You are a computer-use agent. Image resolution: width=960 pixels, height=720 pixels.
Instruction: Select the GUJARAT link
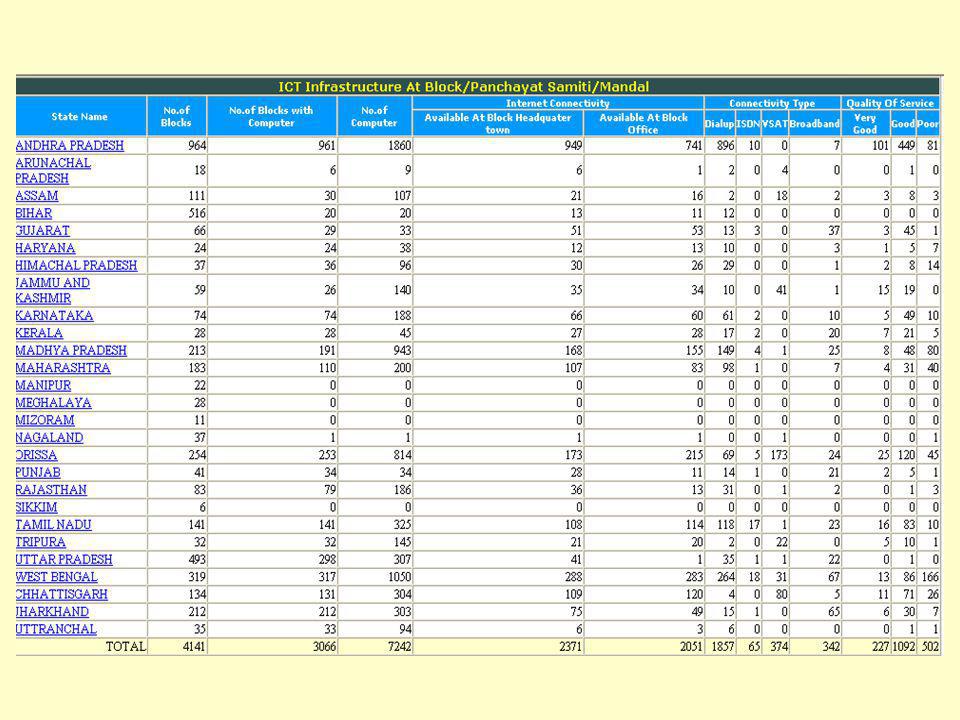pyautogui.click(x=43, y=231)
